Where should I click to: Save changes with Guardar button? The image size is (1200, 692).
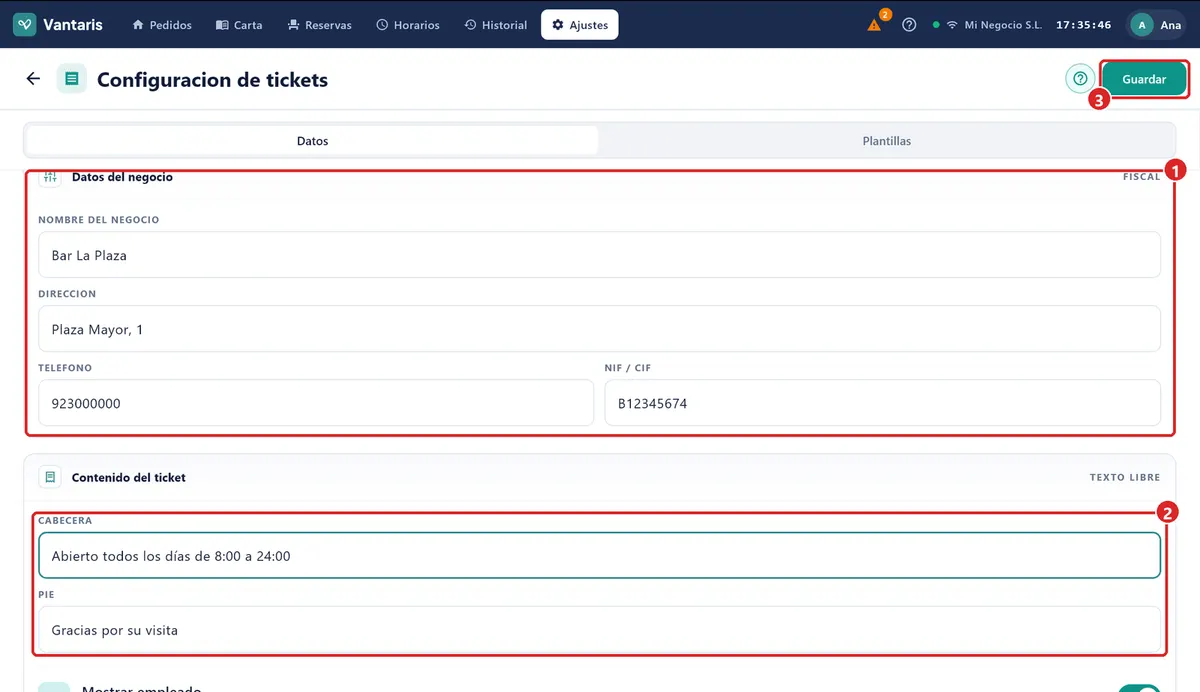(1144, 79)
